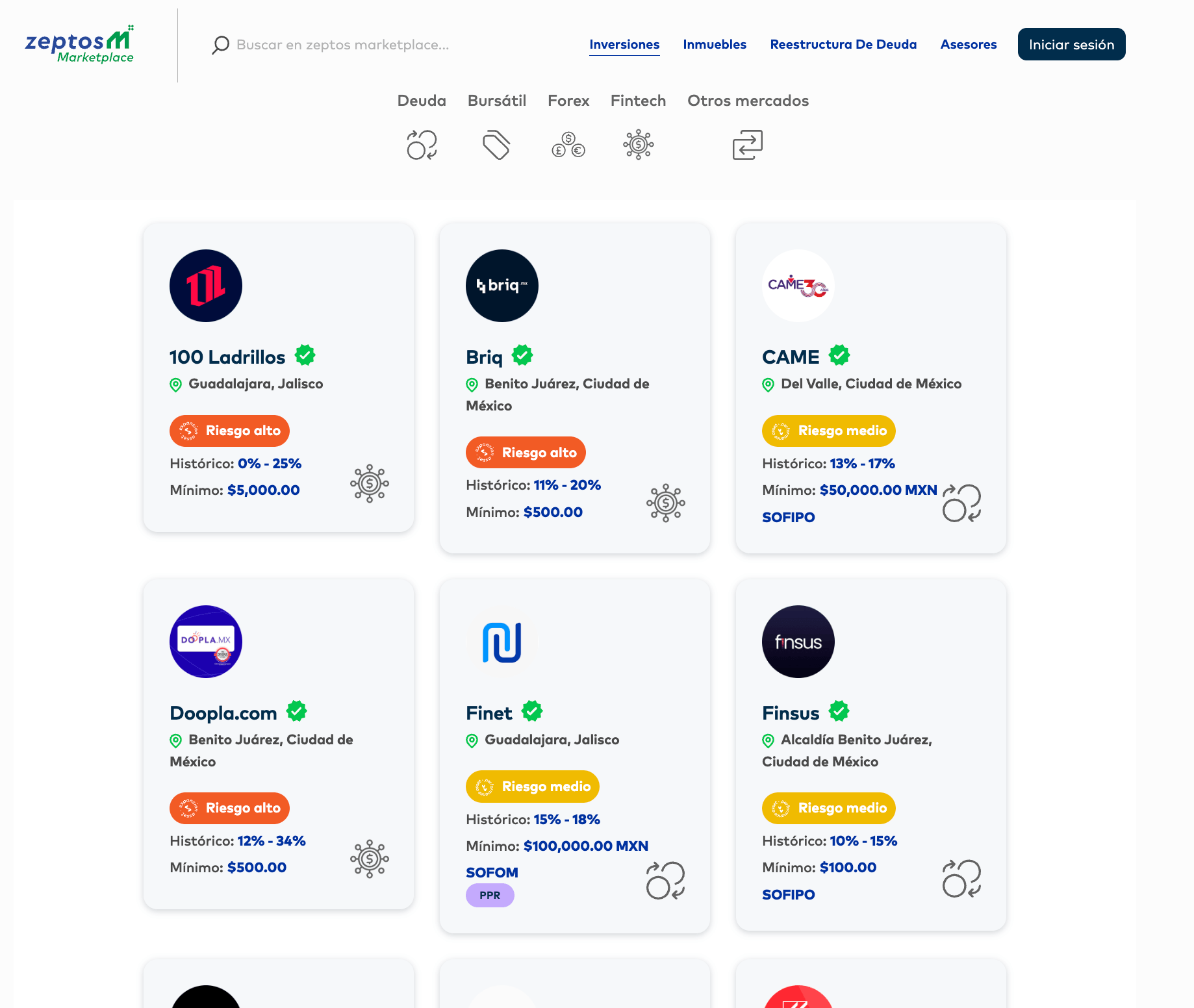Click location pin on 100 Ladrillos card

[x=175, y=384]
